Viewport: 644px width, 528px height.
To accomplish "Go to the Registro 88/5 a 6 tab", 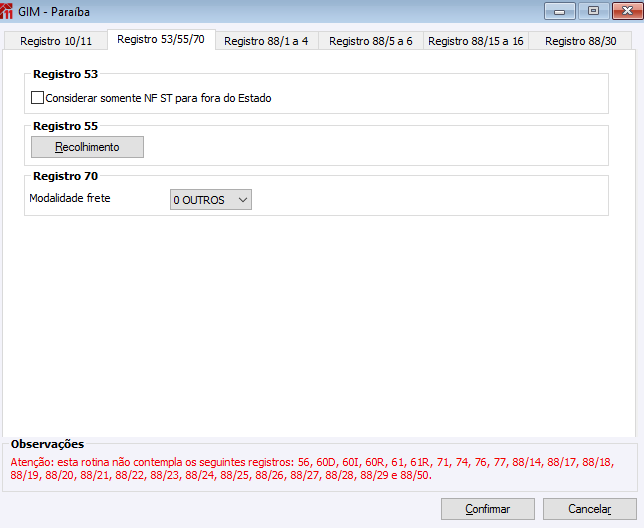I will (370, 41).
